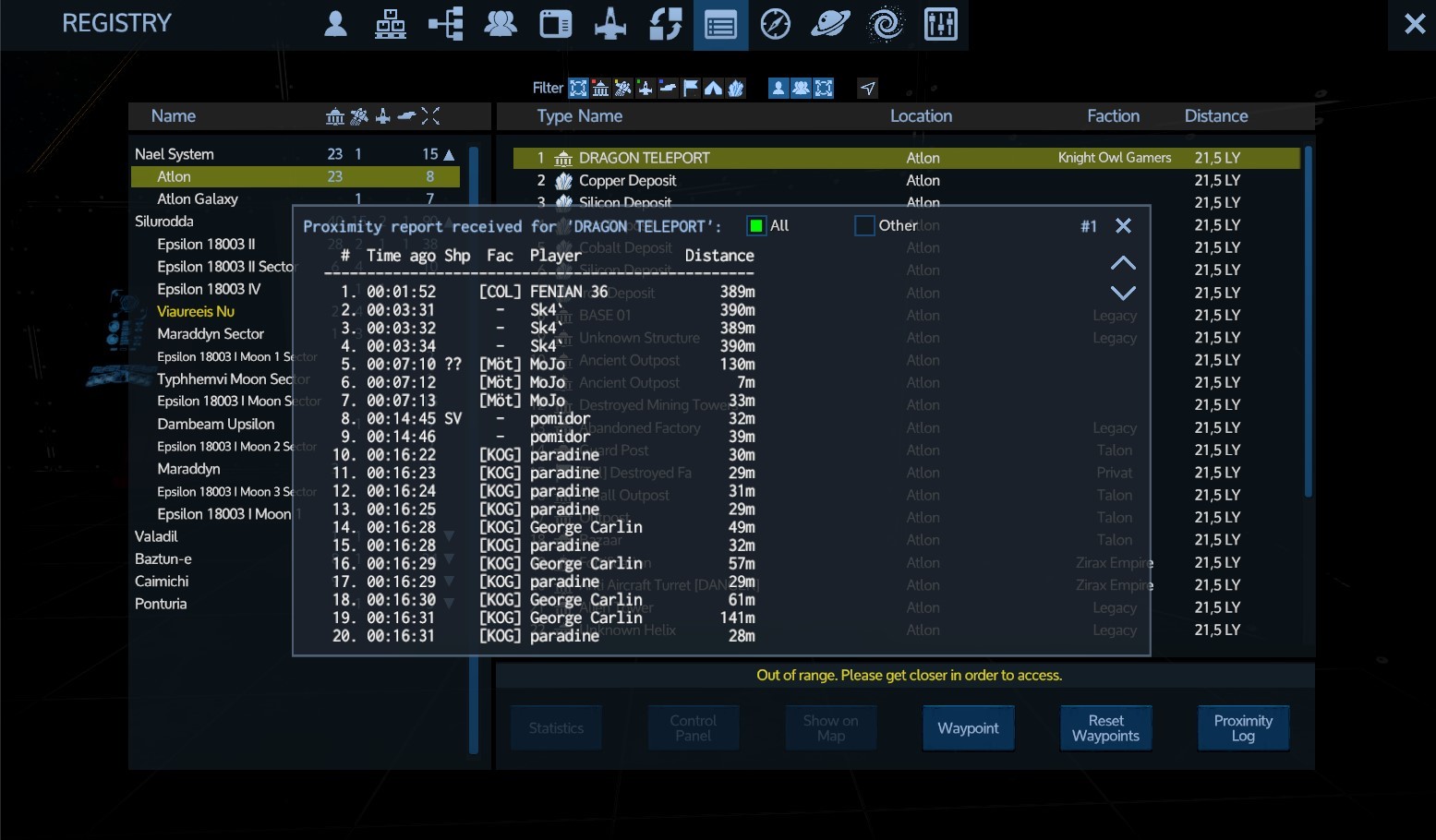Click the Show on Map button
The image size is (1436, 840).
830,728
